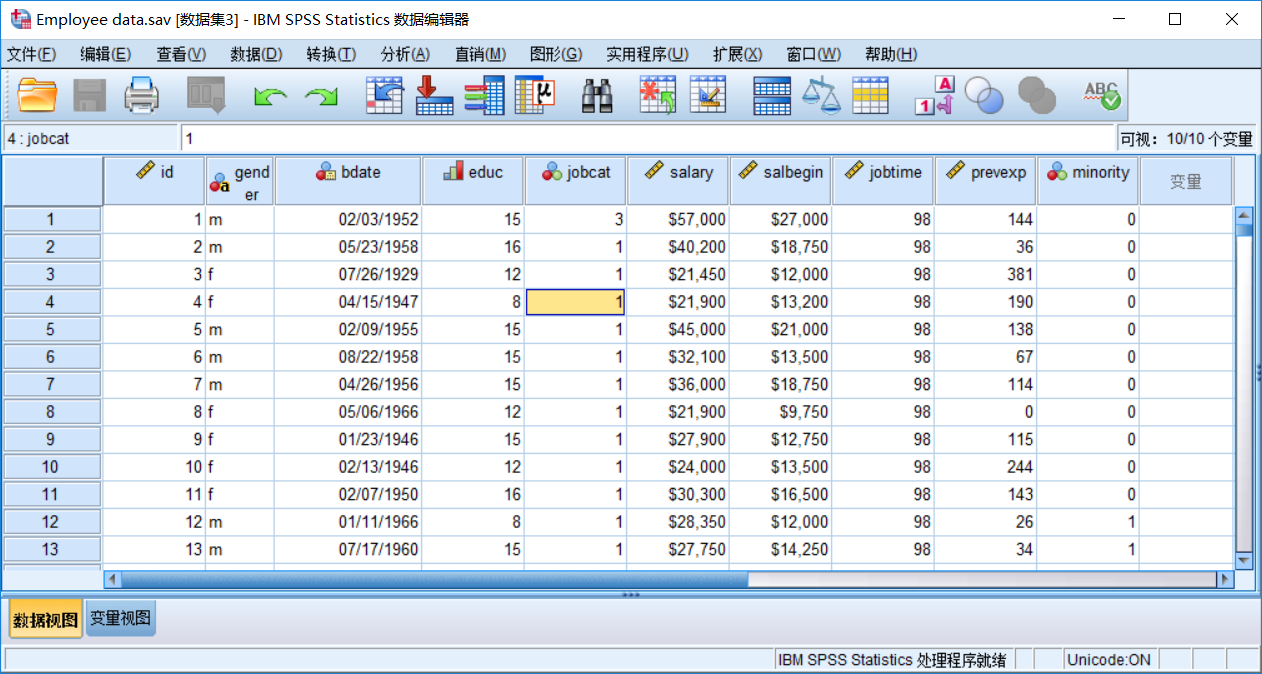
Task: Click the Select cases toolbar icon
Action: tap(871, 95)
